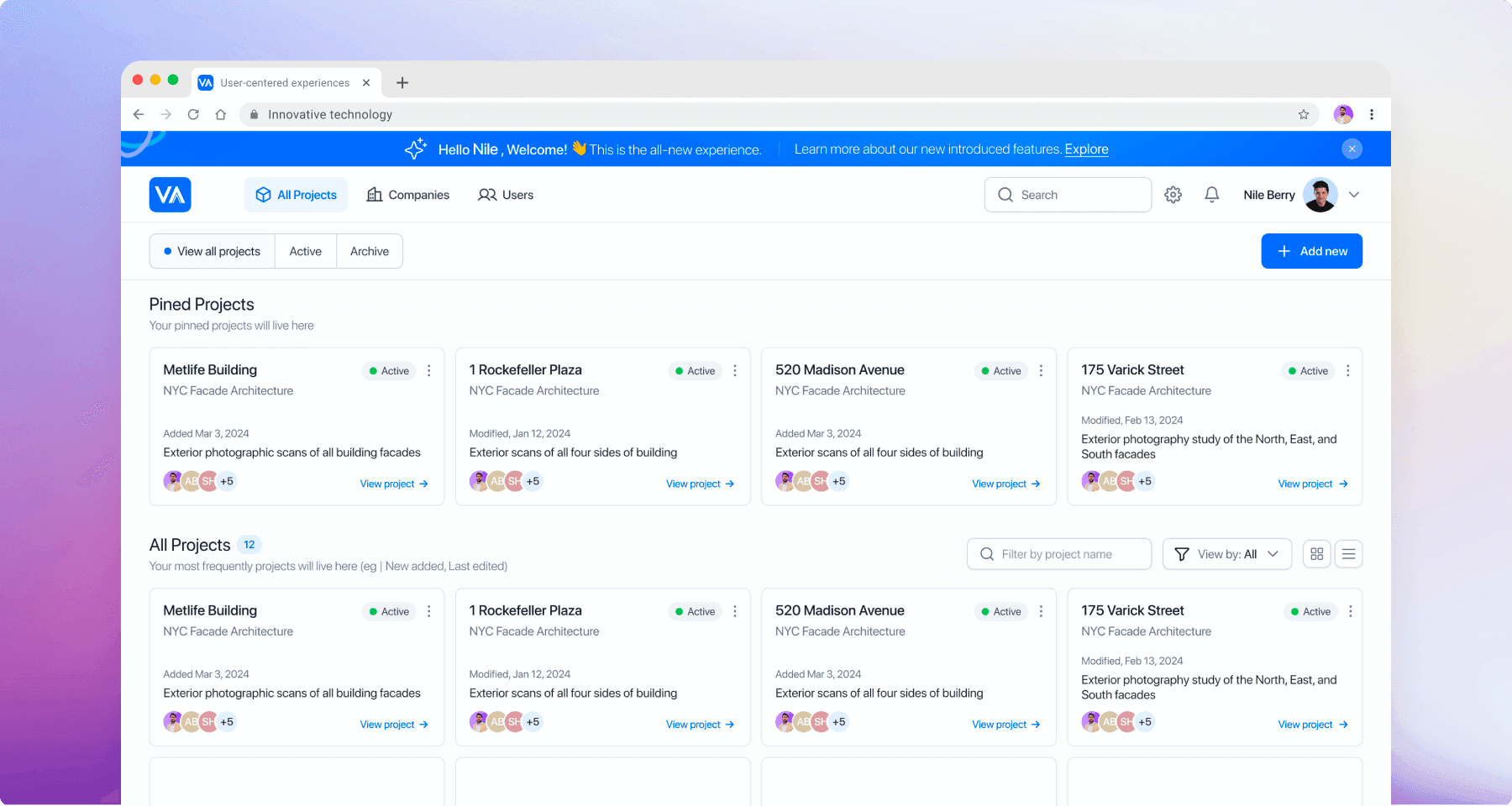View project for pinned 175 Varick Street
This screenshot has height=806, width=1512.
(1313, 484)
